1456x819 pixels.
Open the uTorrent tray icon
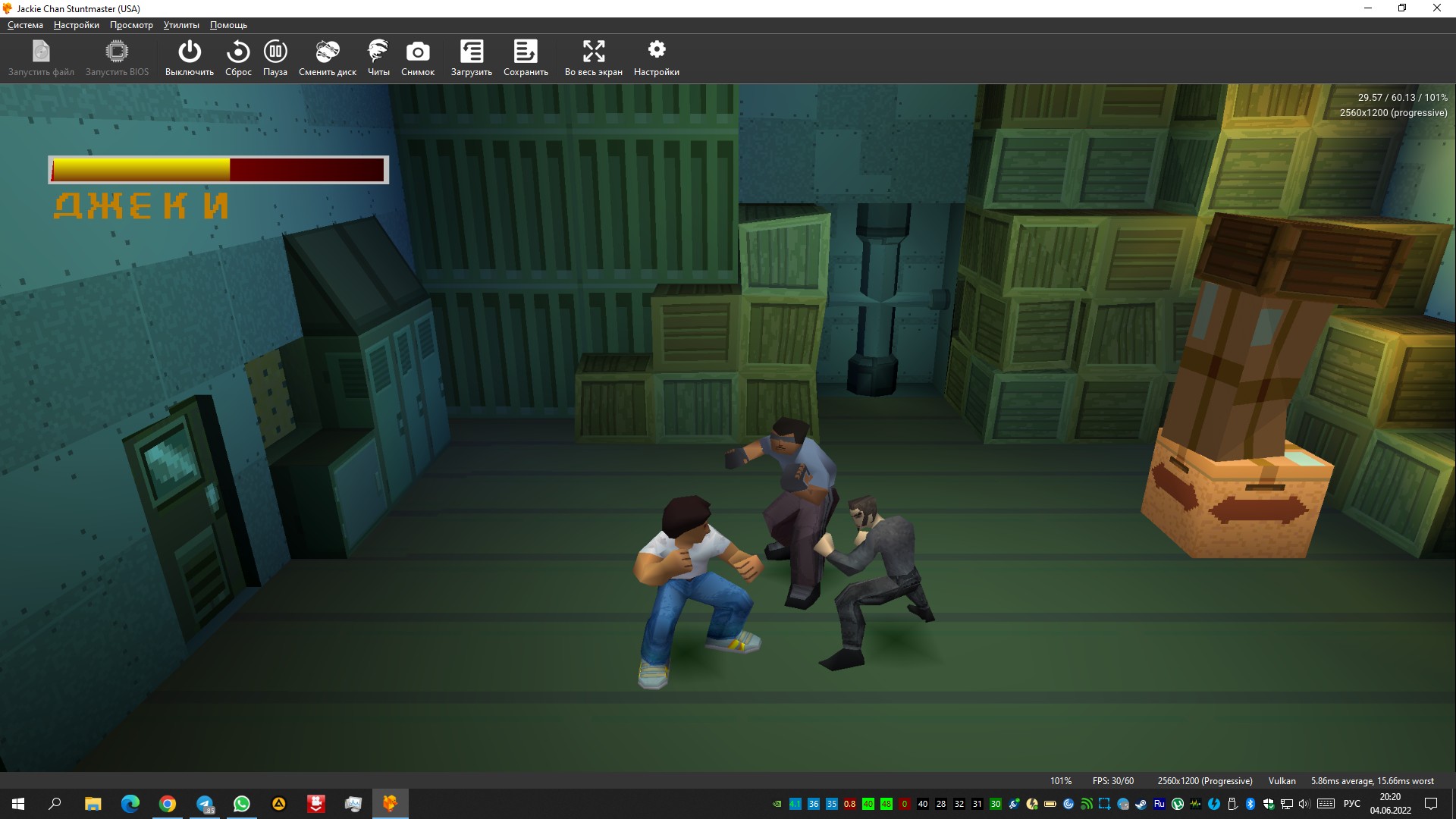point(1178,804)
